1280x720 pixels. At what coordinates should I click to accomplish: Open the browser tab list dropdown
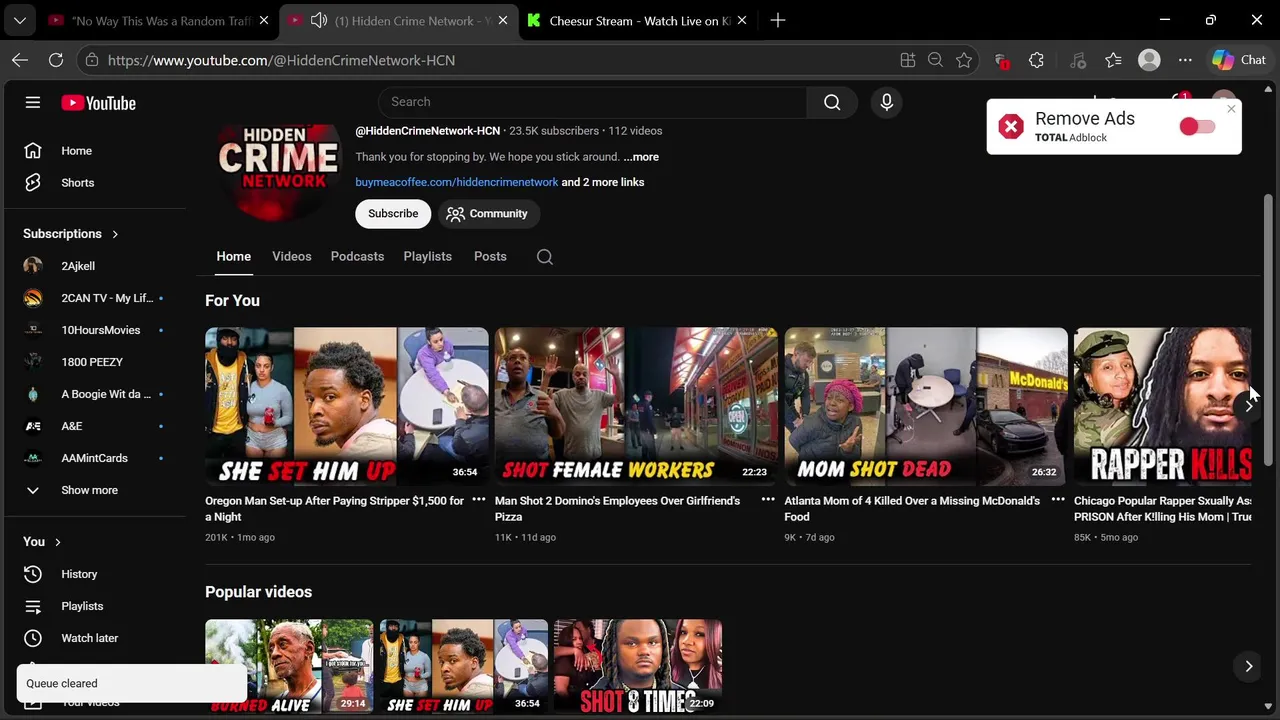point(20,20)
